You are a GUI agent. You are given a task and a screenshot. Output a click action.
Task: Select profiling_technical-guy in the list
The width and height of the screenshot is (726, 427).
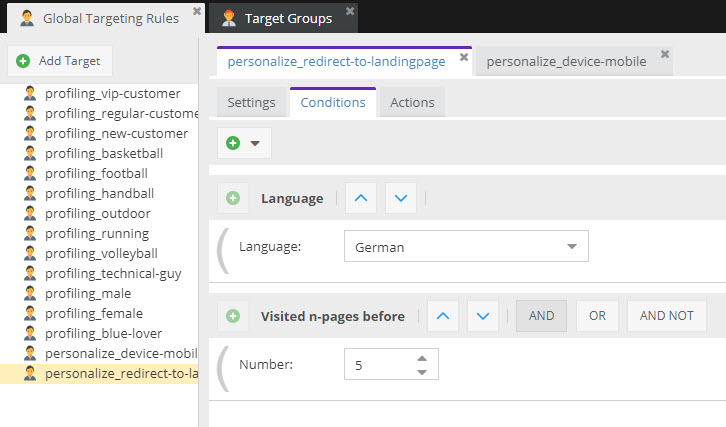pyautogui.click(x=99, y=273)
